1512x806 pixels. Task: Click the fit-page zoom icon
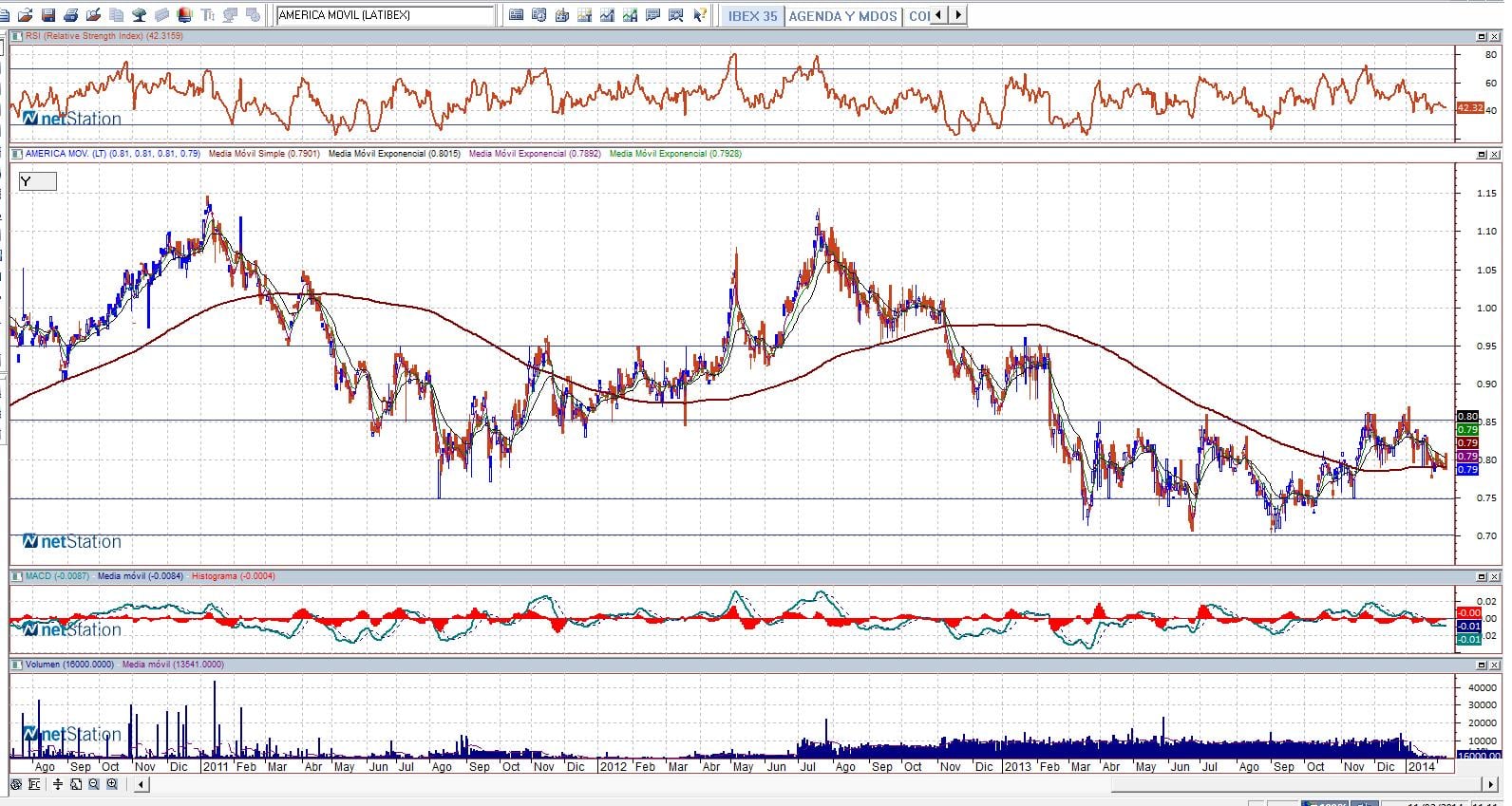[77, 784]
